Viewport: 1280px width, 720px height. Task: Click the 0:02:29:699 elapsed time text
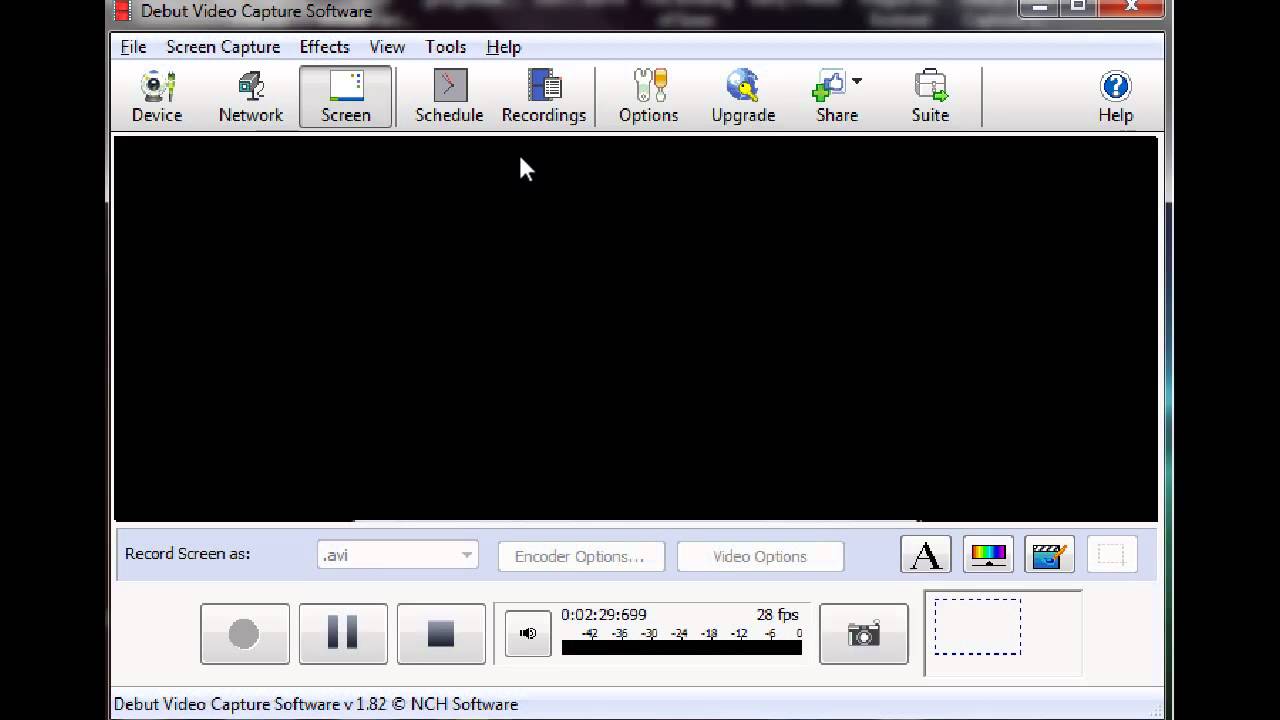click(604, 615)
